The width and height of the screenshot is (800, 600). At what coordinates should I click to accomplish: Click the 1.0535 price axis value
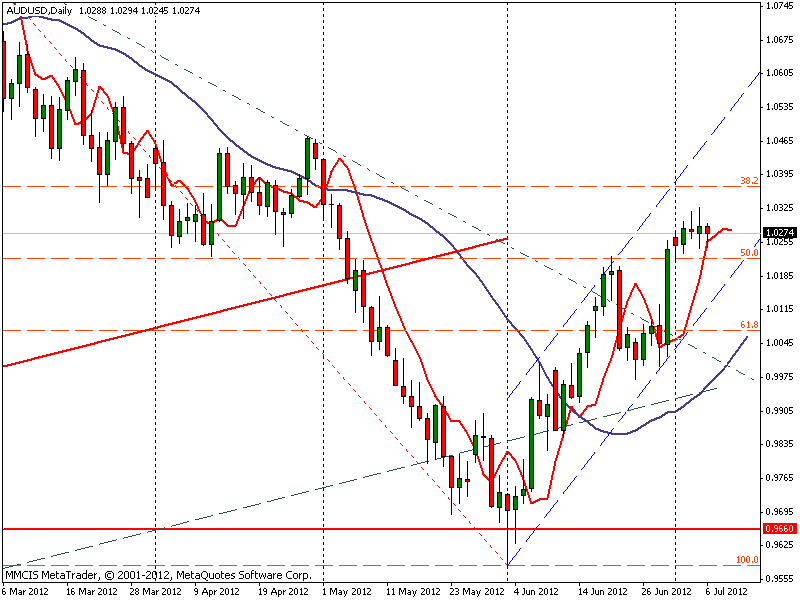780,107
